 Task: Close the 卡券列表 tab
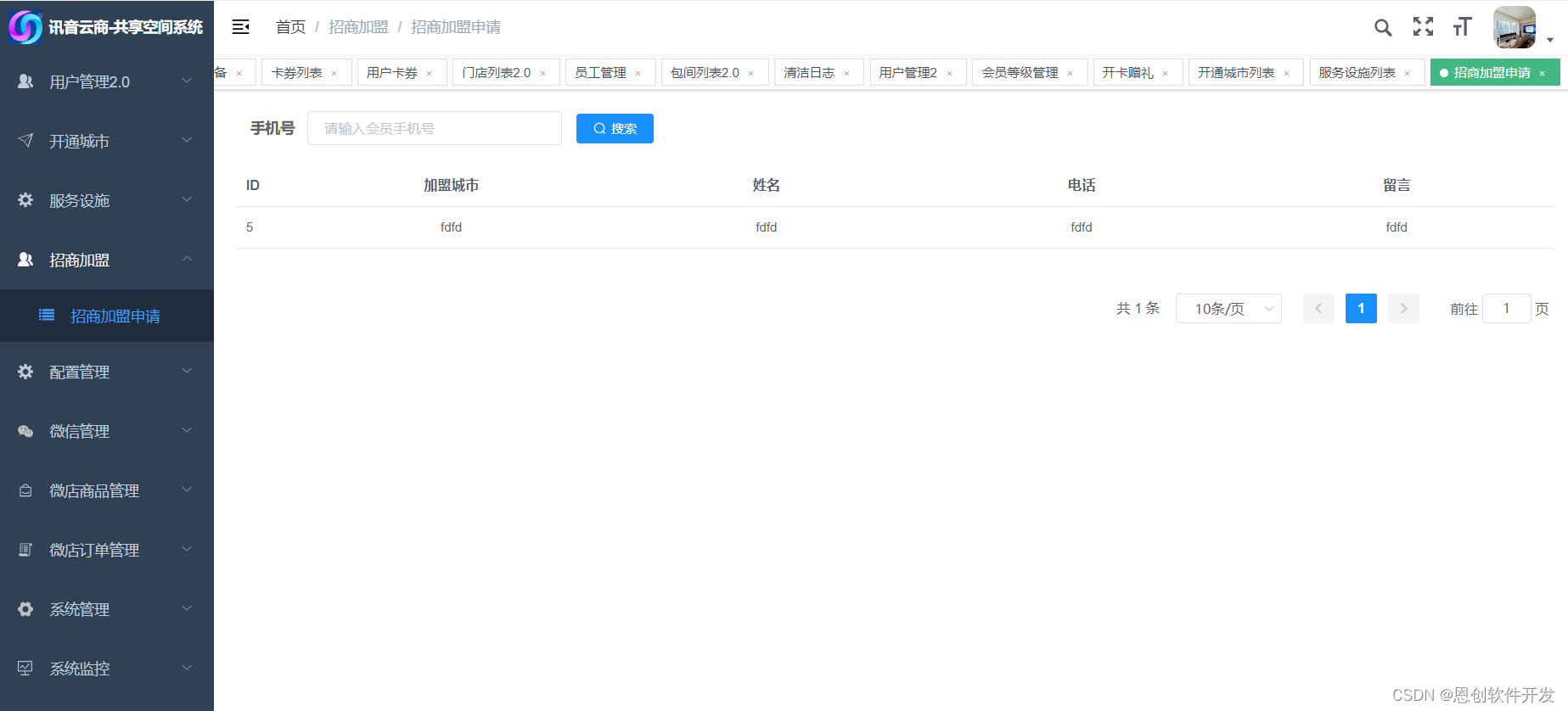[334, 73]
